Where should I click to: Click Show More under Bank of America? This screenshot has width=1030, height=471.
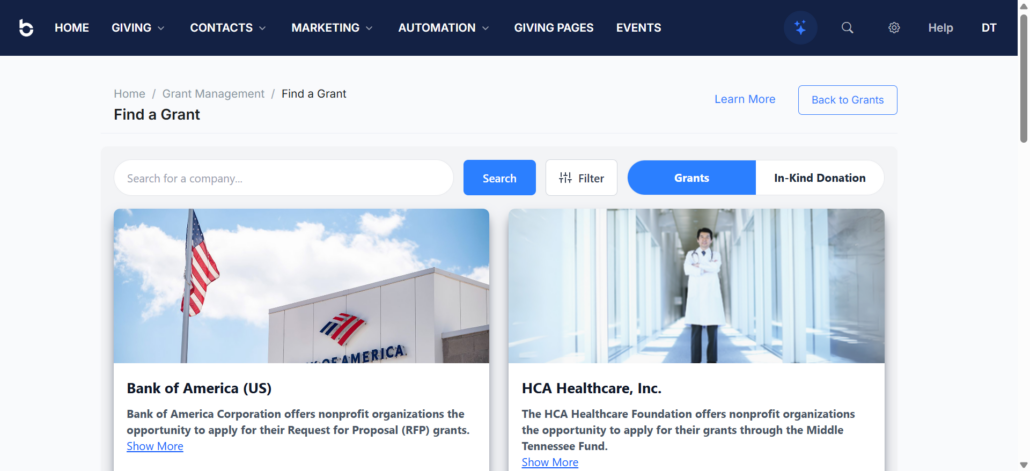[x=155, y=446]
